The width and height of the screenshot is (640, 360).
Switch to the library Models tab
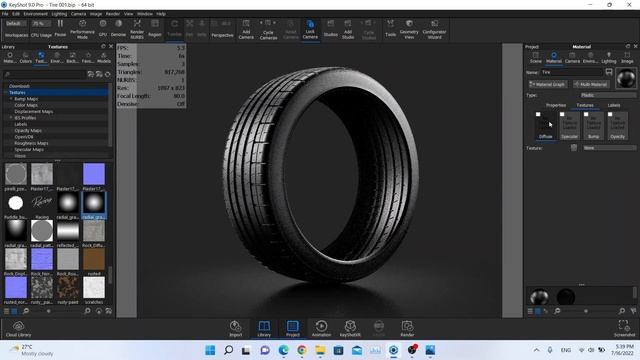point(104,58)
